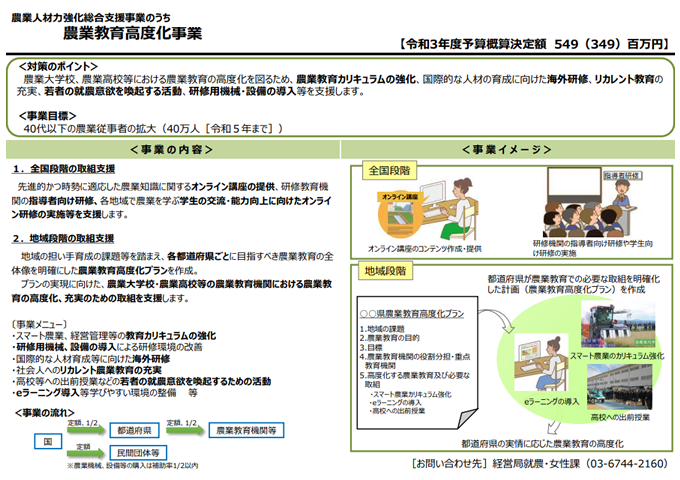Click the 研修用機械、設備の導入 menu line
The width and height of the screenshot is (680, 480).
point(107,347)
